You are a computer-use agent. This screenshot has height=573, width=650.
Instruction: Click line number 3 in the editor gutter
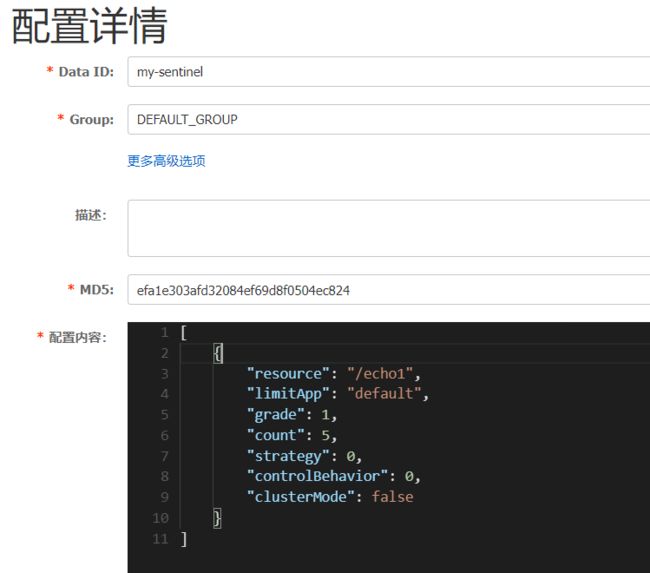[165, 374]
